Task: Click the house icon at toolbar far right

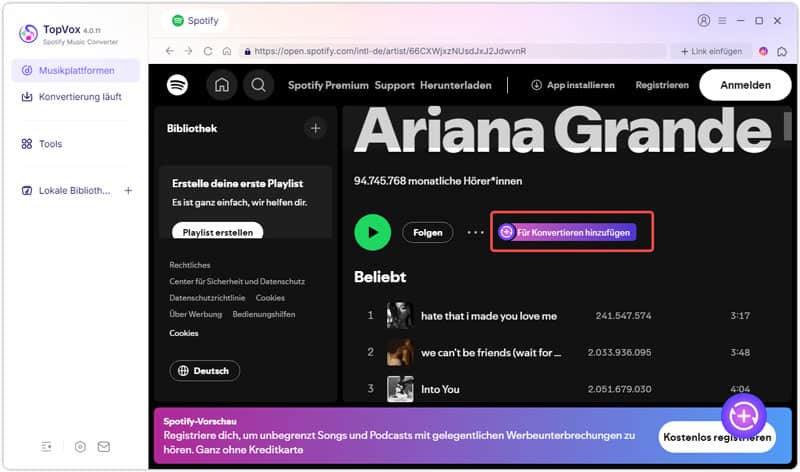Action: point(782,51)
